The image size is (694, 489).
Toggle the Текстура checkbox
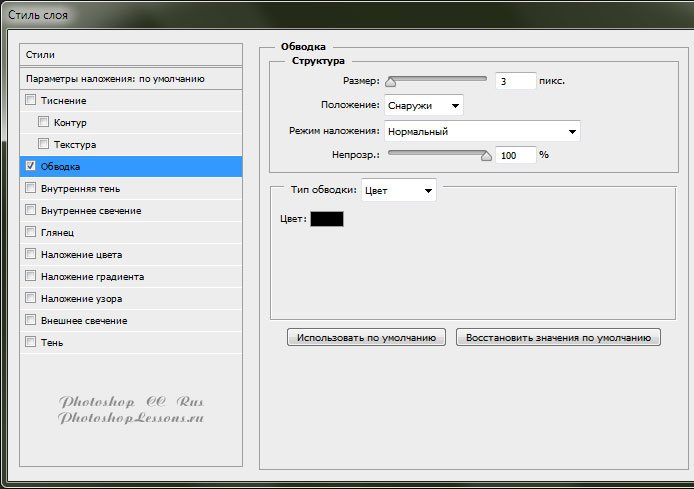(44, 144)
